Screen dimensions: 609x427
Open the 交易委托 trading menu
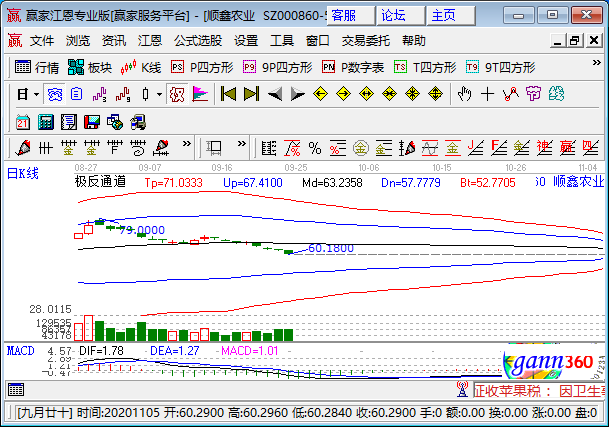point(365,40)
